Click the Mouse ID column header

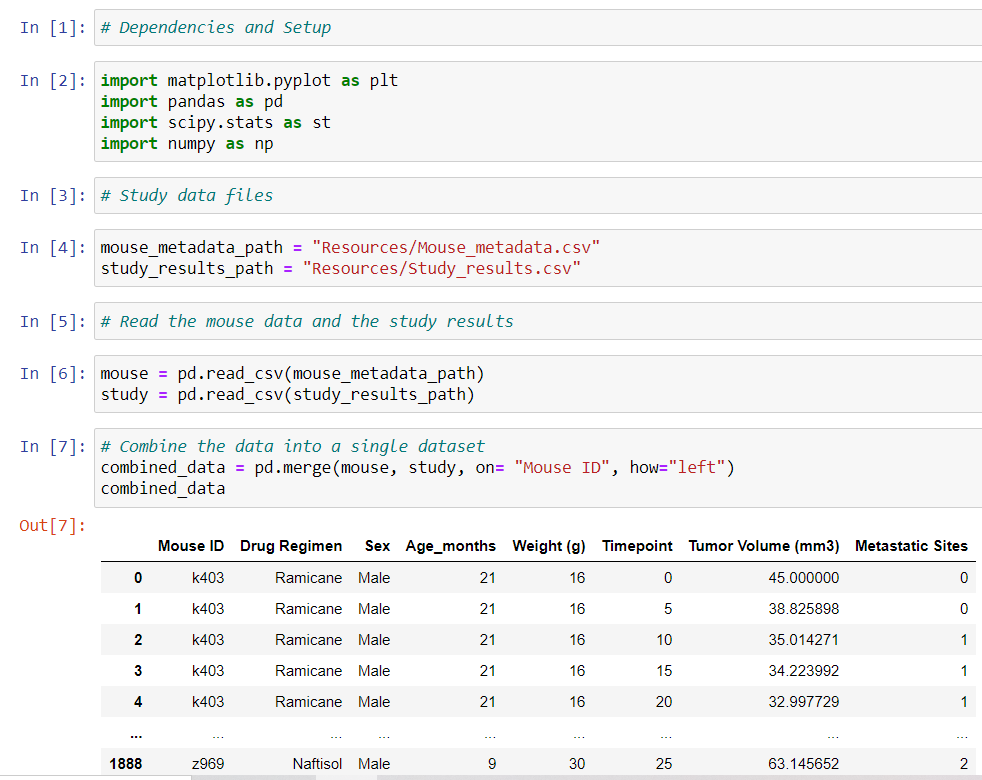[191, 546]
